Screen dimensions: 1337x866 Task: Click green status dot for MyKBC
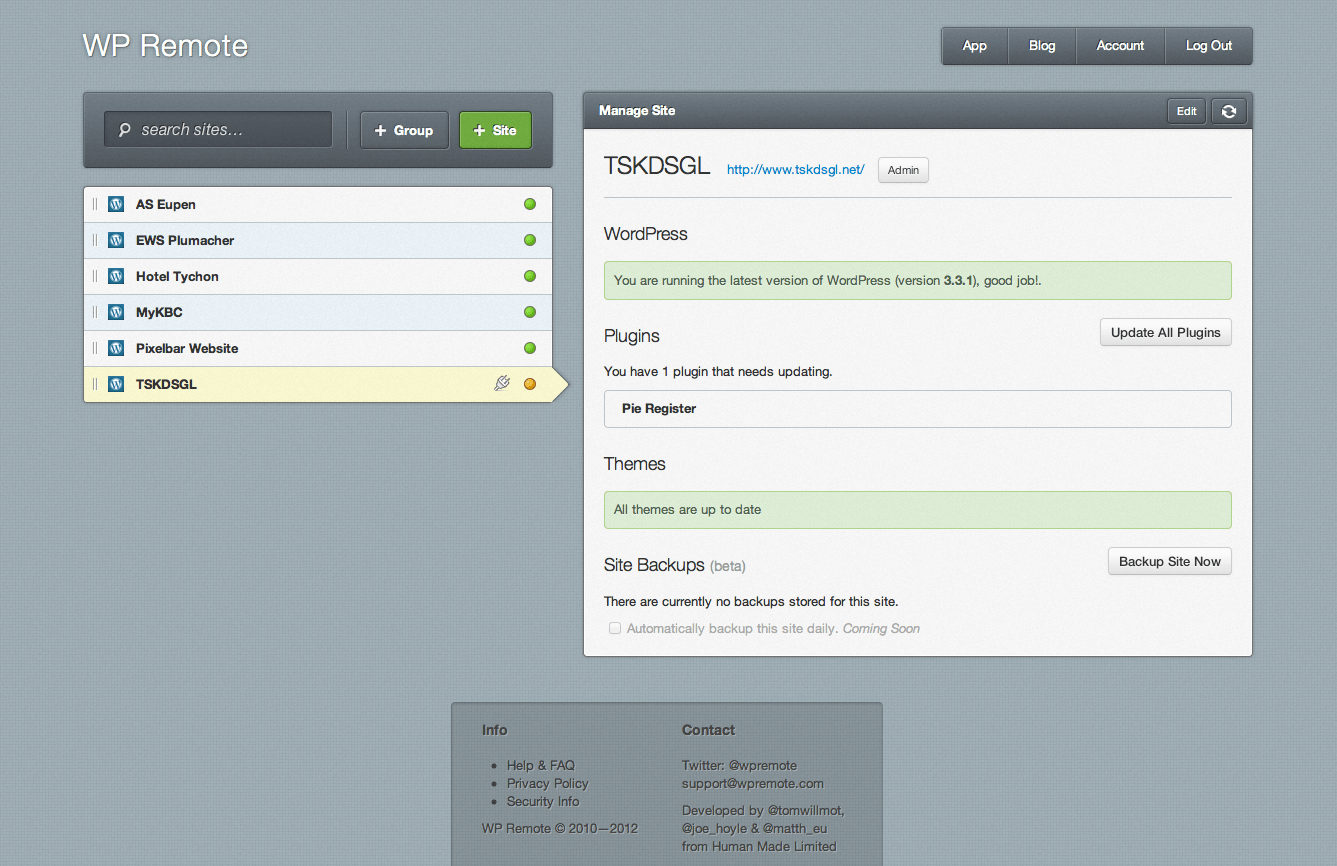(x=530, y=312)
